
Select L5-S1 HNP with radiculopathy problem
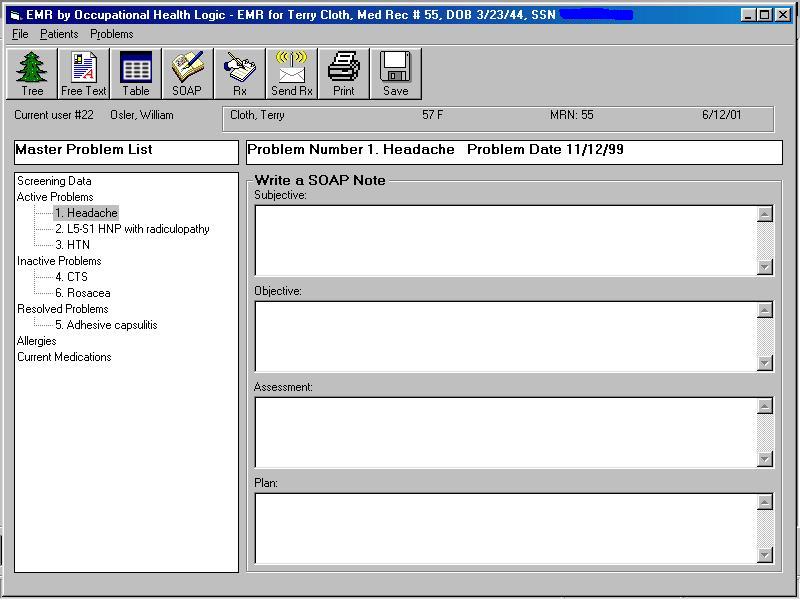[132, 229]
